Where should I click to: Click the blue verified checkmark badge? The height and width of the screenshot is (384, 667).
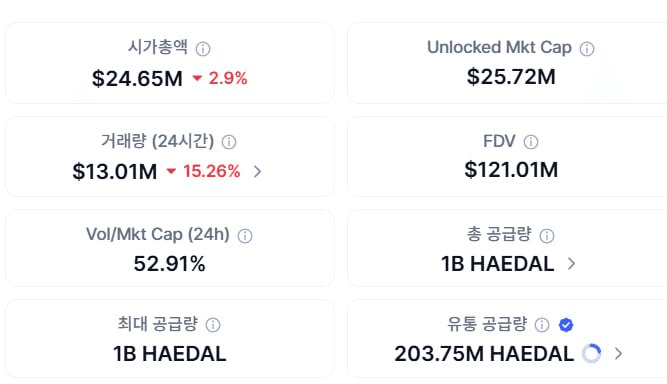[x=566, y=325]
